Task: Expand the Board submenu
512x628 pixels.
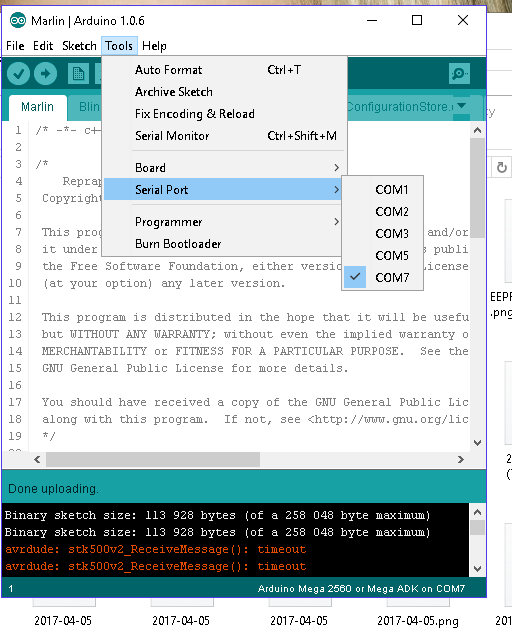Action: [x=224, y=167]
